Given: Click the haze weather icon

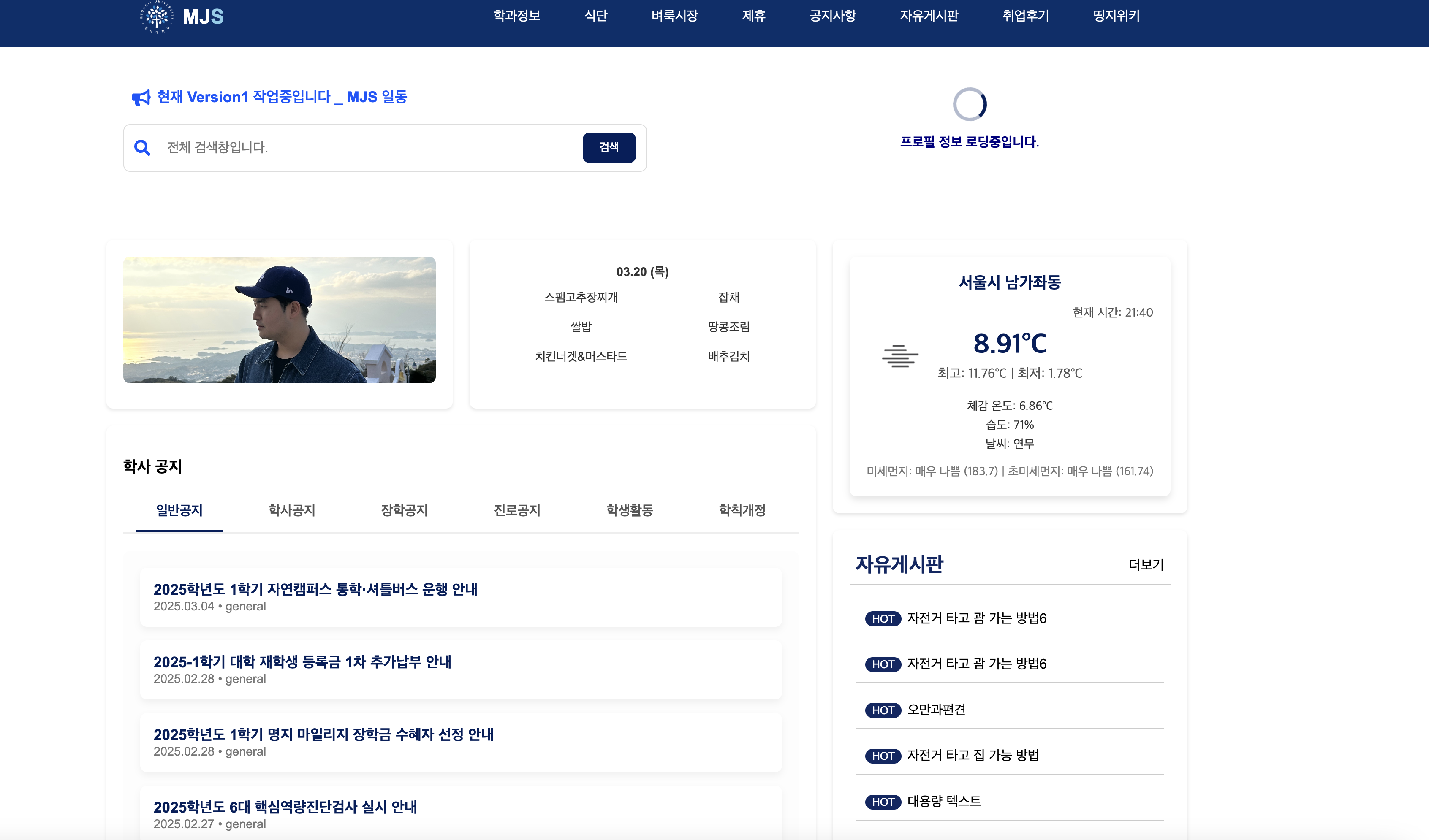Looking at the screenshot, I should [x=899, y=357].
